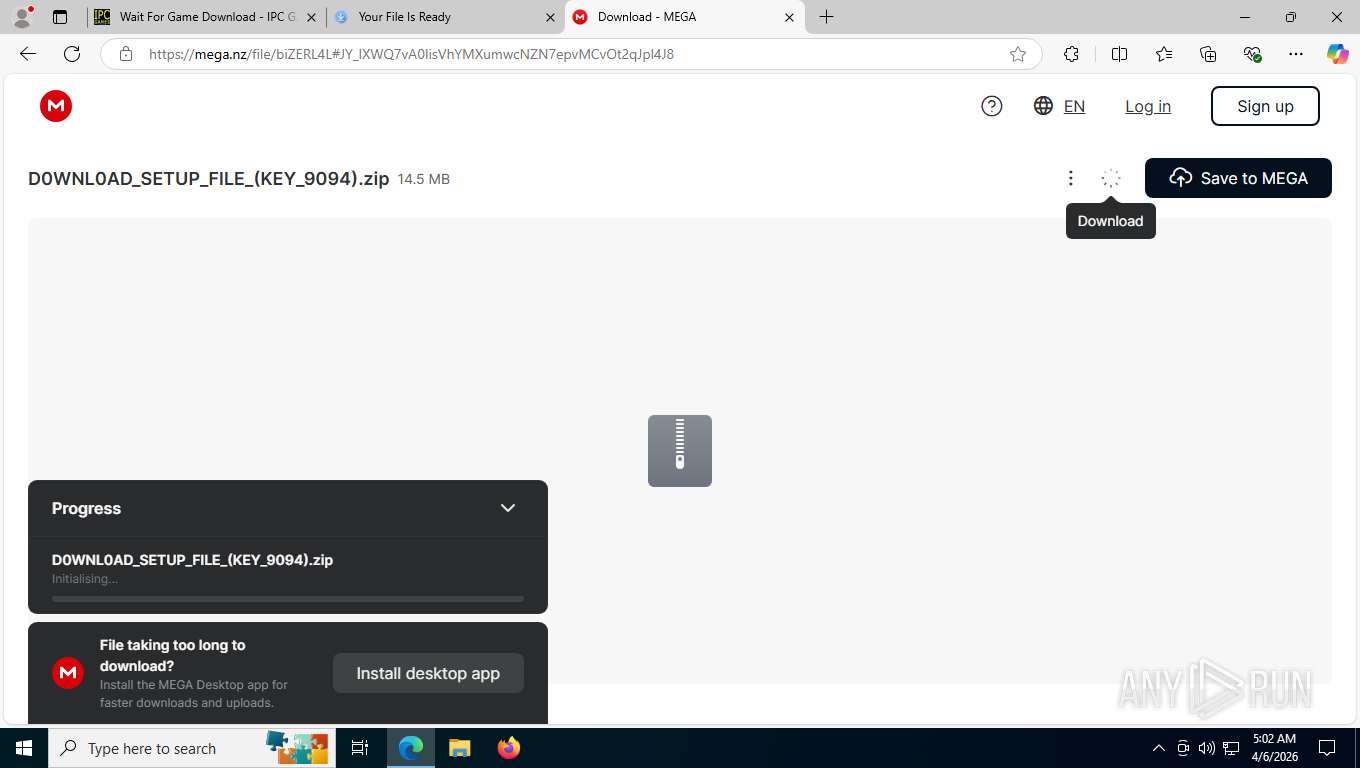Click the globe language icon
The height and width of the screenshot is (768, 1360).
pos(1043,106)
